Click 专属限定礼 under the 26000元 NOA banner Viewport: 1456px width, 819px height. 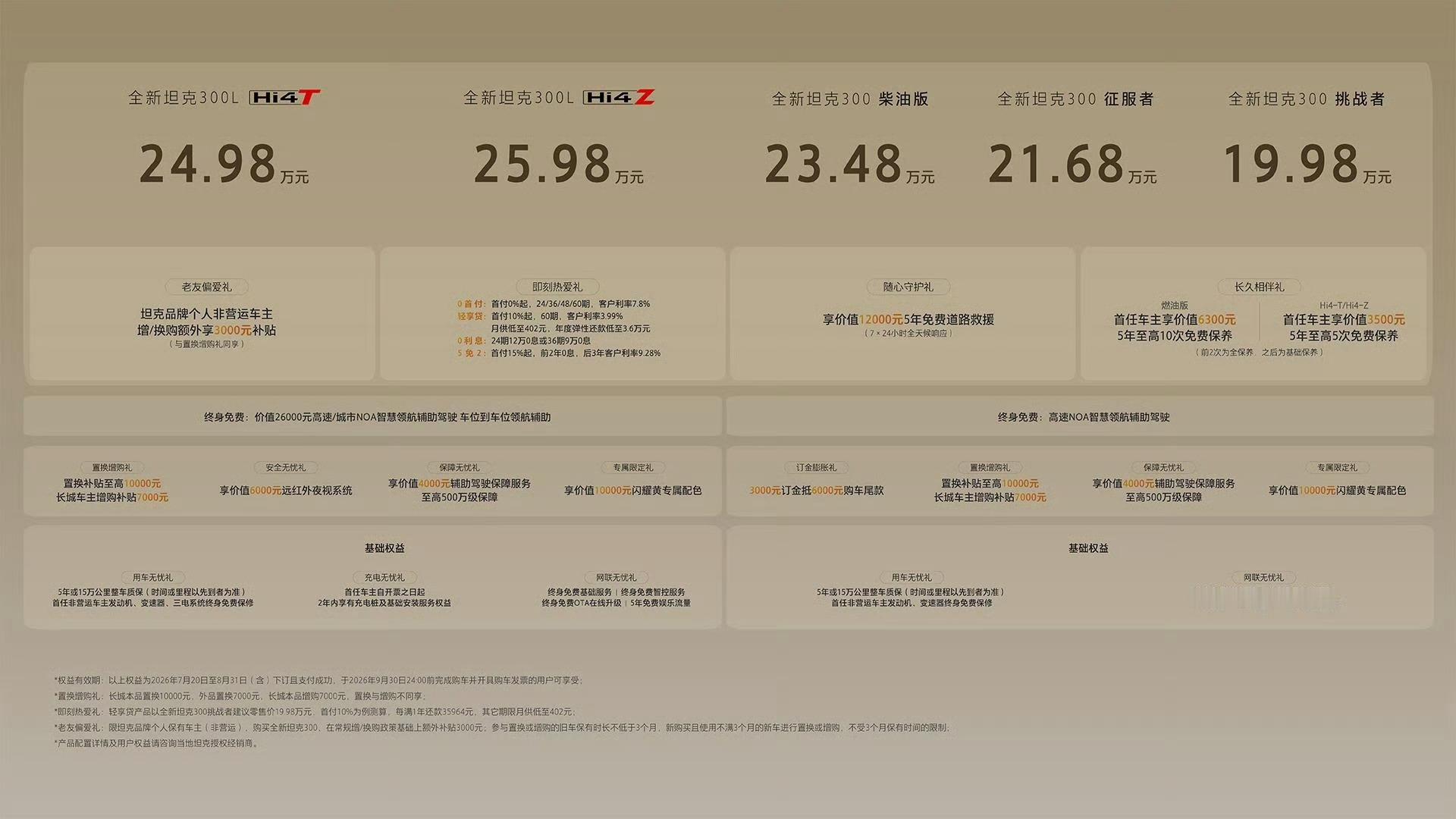[x=633, y=468]
